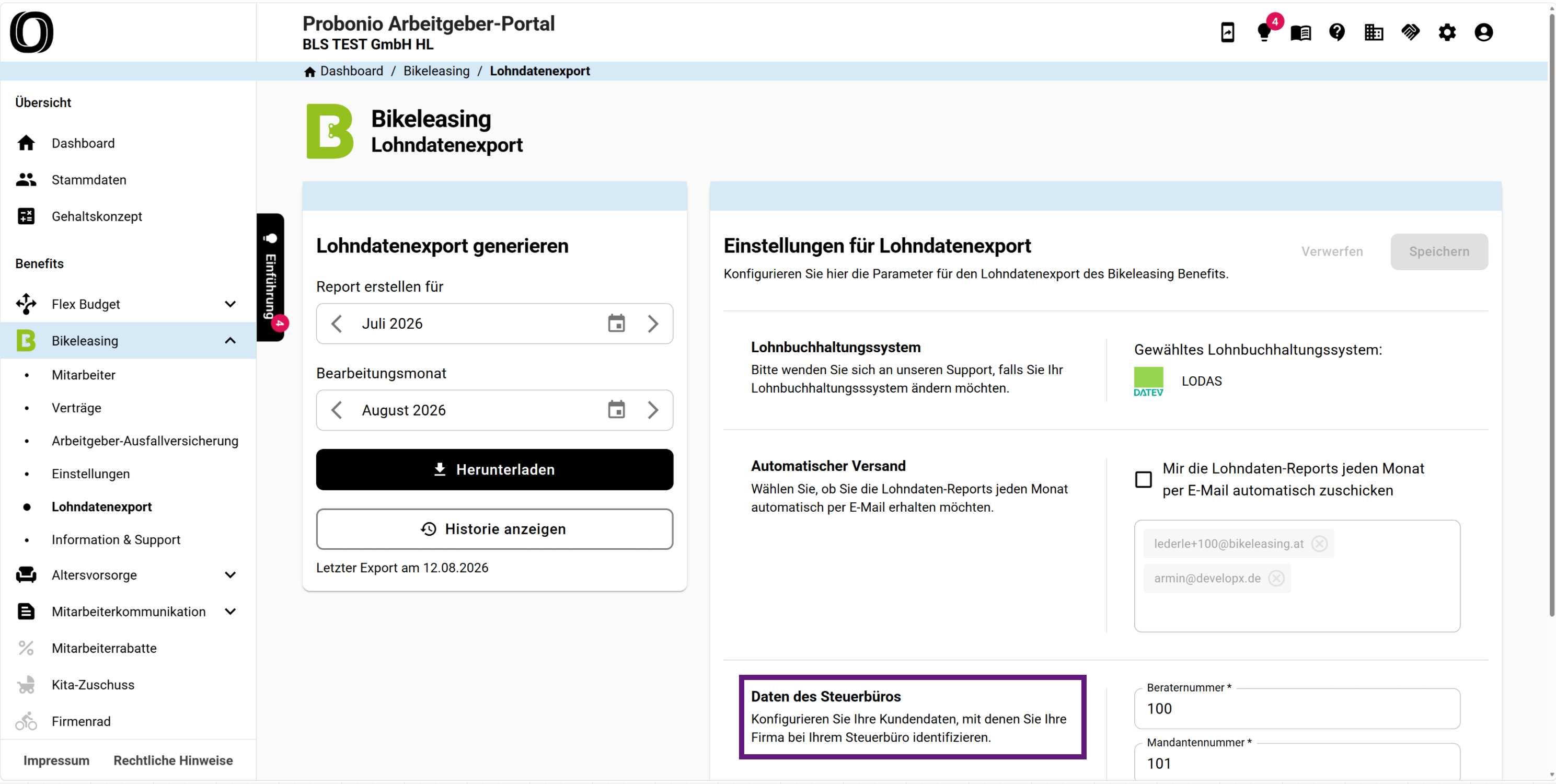Go to next Bearbeitungsmonat after August 2026
Viewport: 1556px width, 784px height.
point(652,410)
